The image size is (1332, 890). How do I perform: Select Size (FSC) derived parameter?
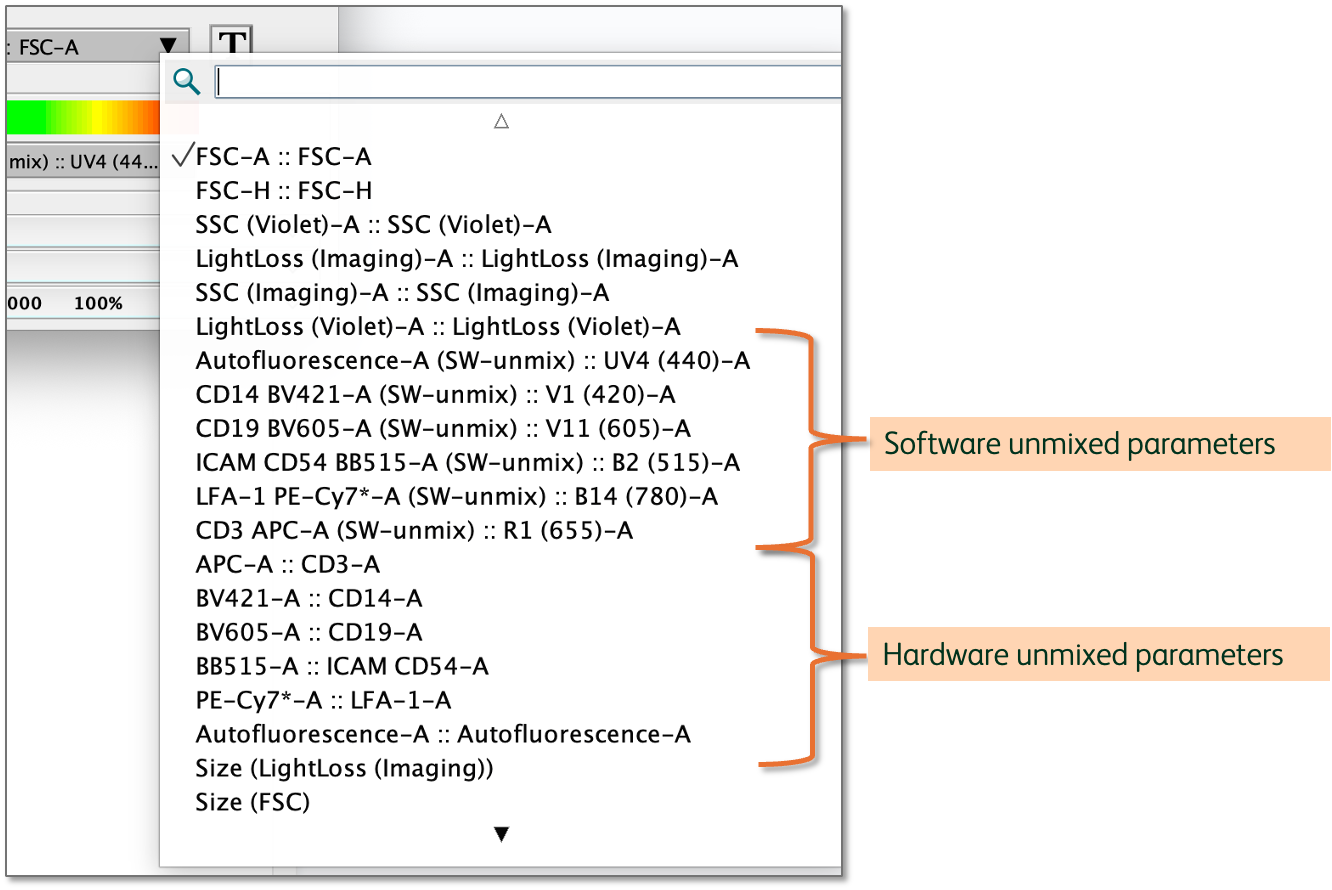pyautogui.click(x=253, y=802)
